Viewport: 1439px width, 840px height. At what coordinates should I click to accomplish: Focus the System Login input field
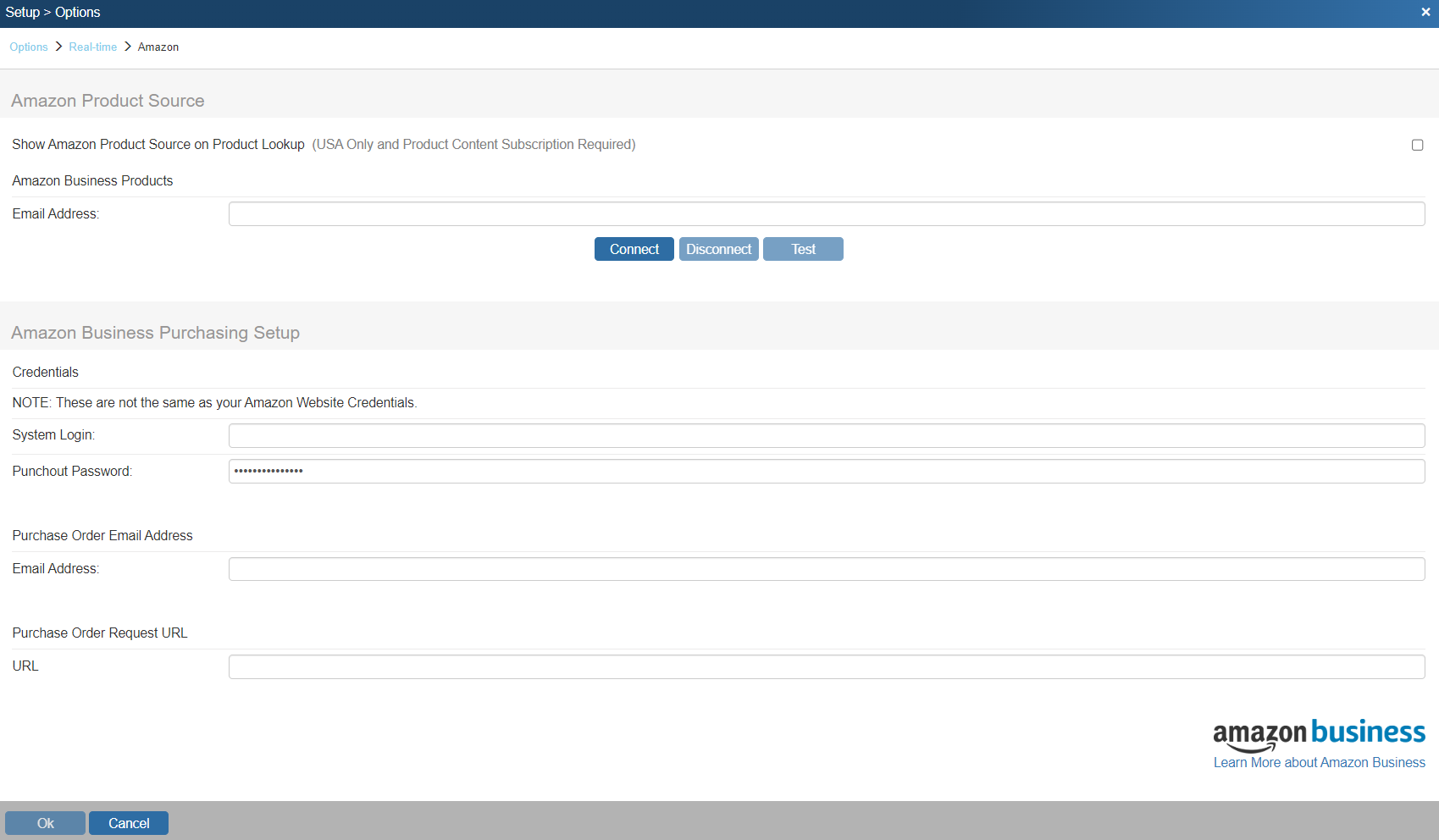pyautogui.click(x=827, y=435)
